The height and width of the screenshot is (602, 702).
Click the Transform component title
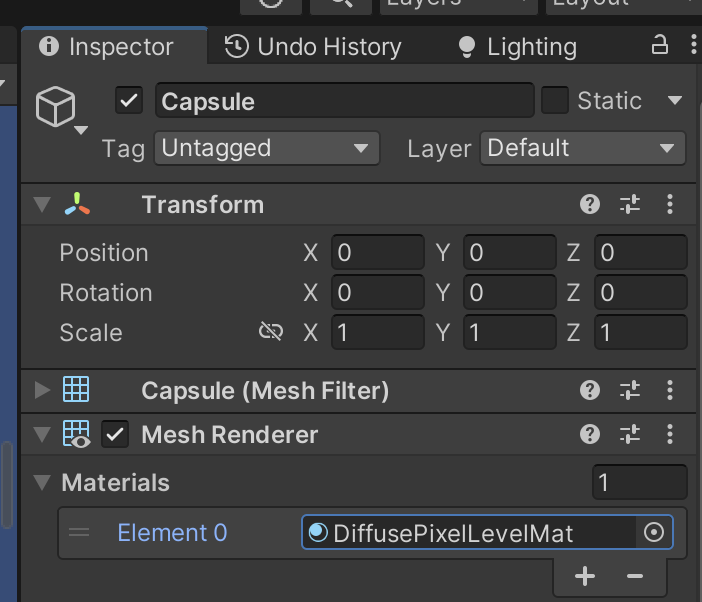coord(203,205)
